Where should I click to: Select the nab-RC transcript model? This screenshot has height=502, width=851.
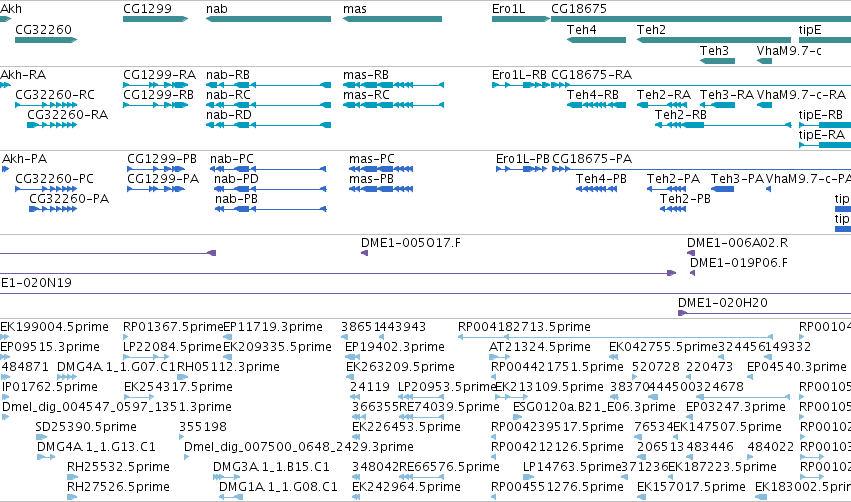click(268, 105)
